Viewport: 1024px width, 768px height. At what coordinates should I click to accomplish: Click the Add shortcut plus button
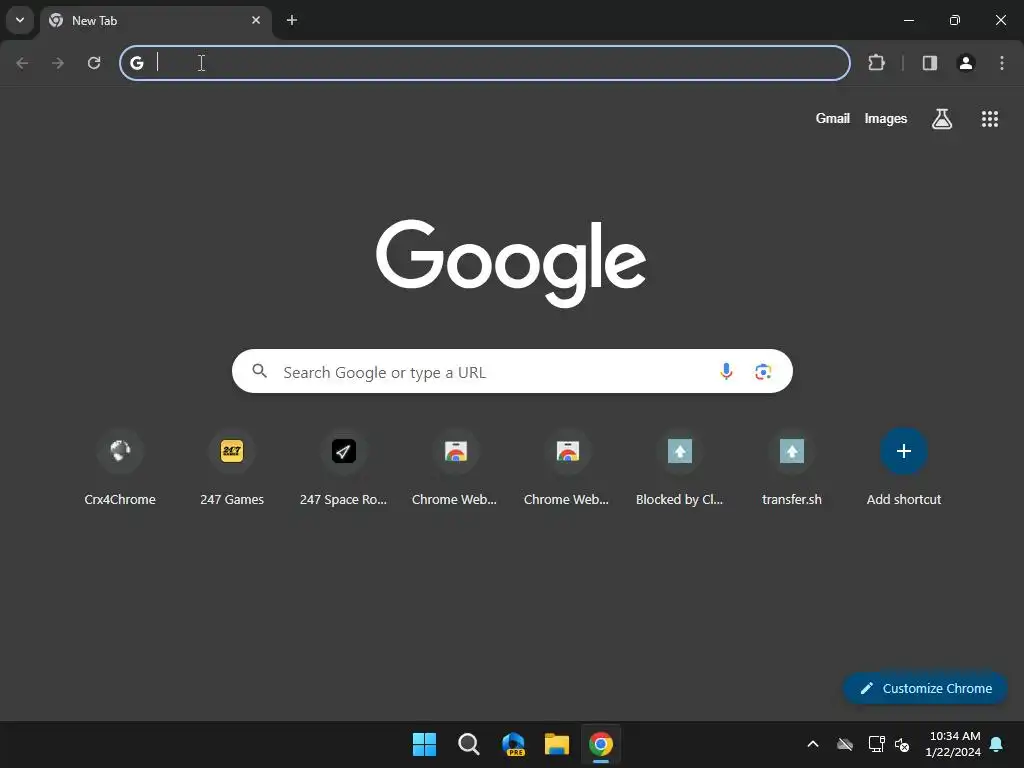[x=904, y=451]
